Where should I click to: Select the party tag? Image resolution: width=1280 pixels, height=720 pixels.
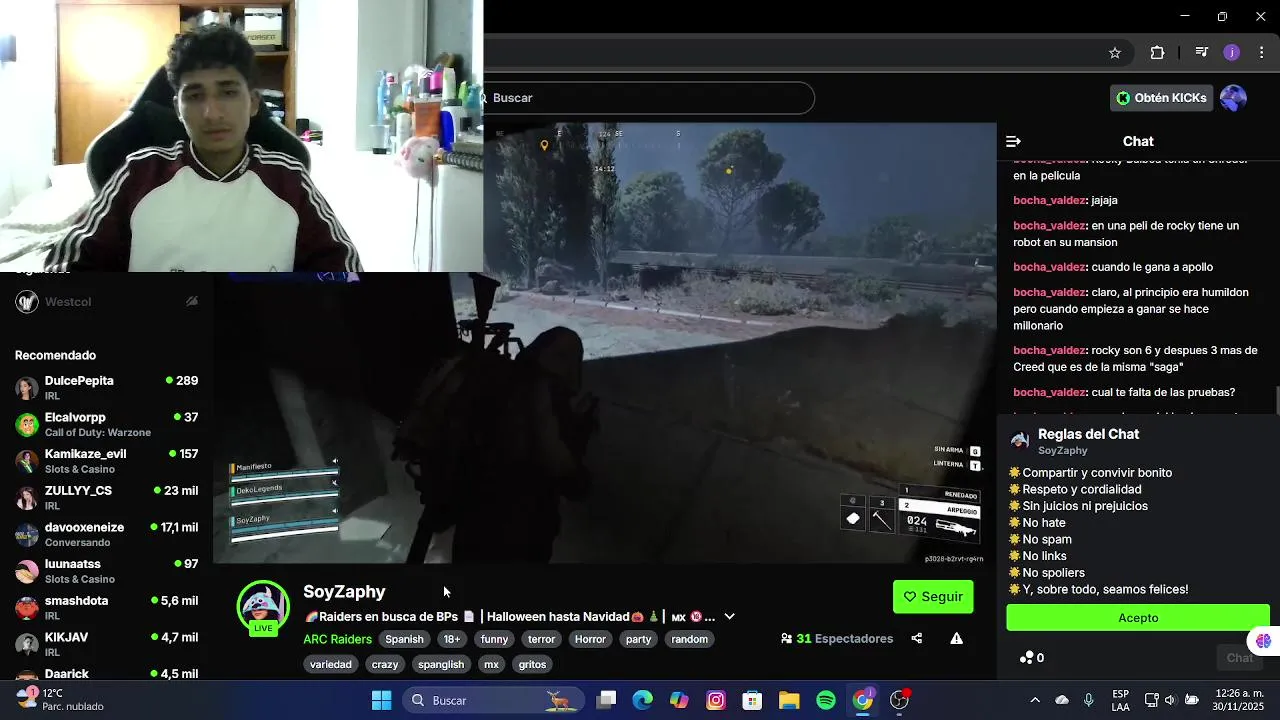point(638,639)
